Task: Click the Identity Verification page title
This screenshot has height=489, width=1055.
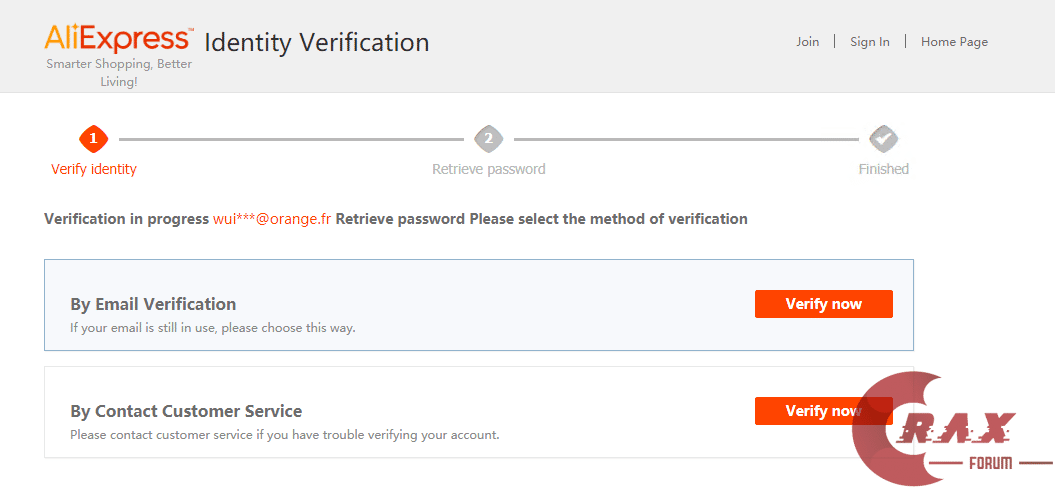Action: [x=316, y=42]
